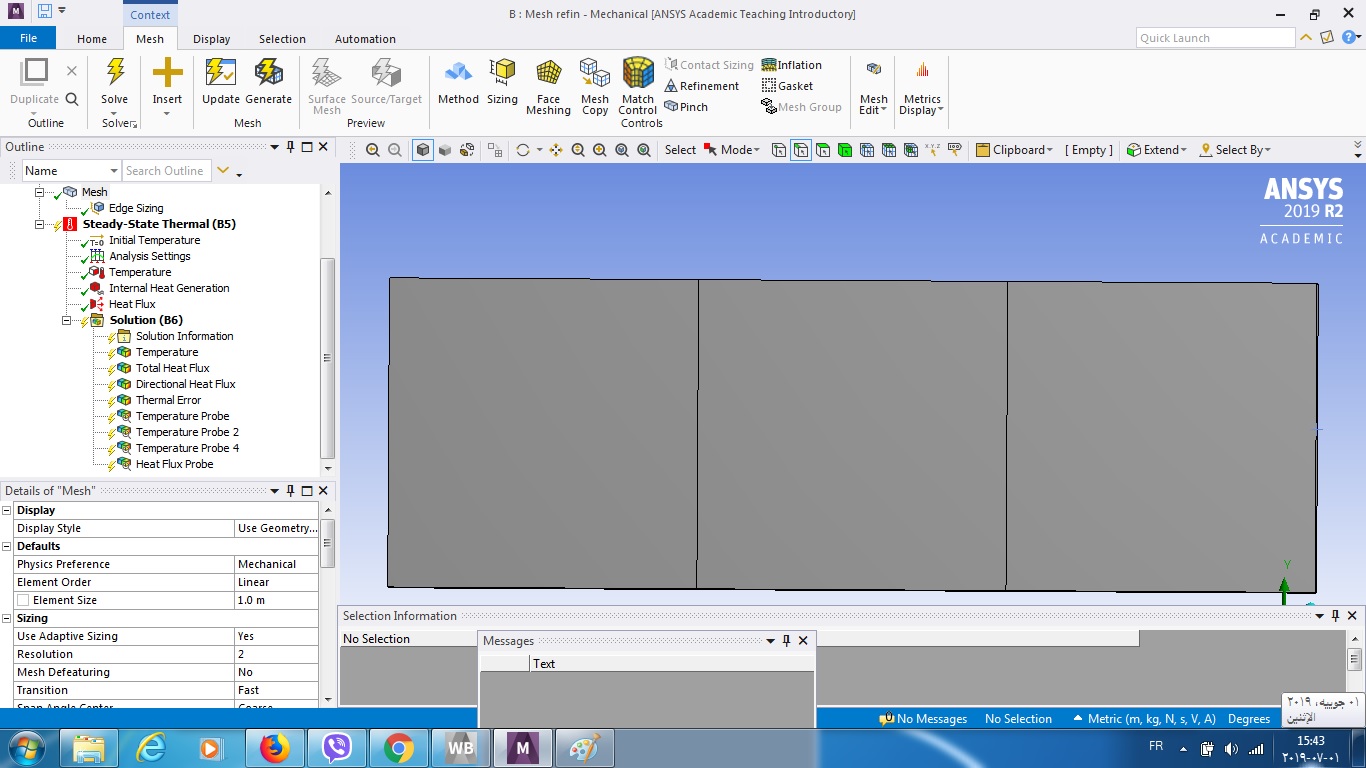Viewport: 1366px width, 768px height.
Task: Open the Windows Start menu
Action: [25, 748]
